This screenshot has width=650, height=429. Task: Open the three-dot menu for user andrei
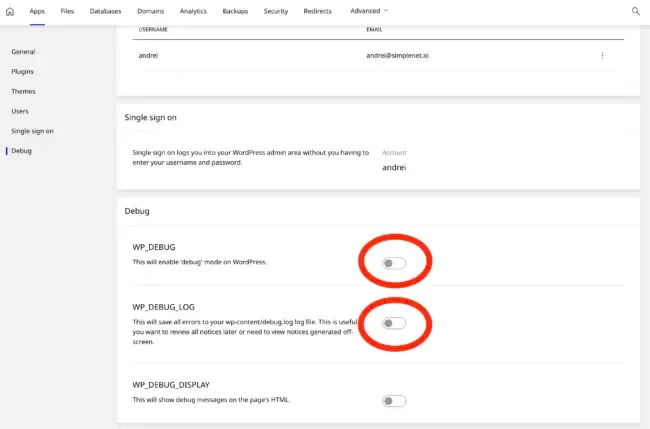(x=602, y=56)
